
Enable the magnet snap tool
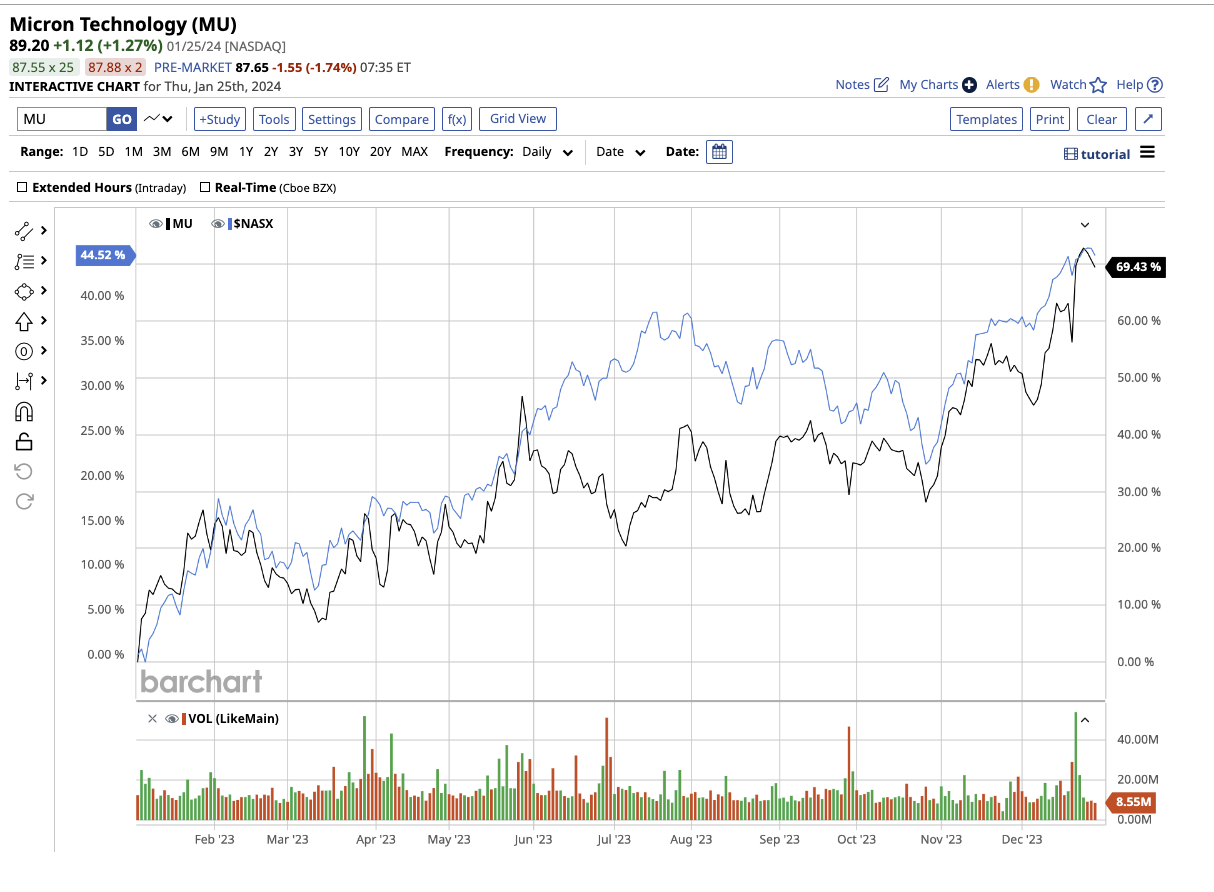25,411
